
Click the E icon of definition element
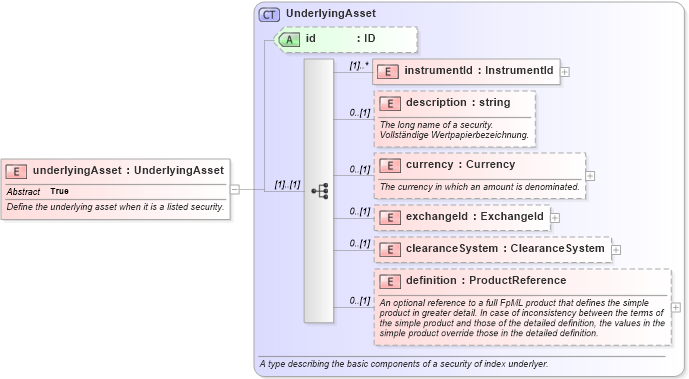click(390, 282)
